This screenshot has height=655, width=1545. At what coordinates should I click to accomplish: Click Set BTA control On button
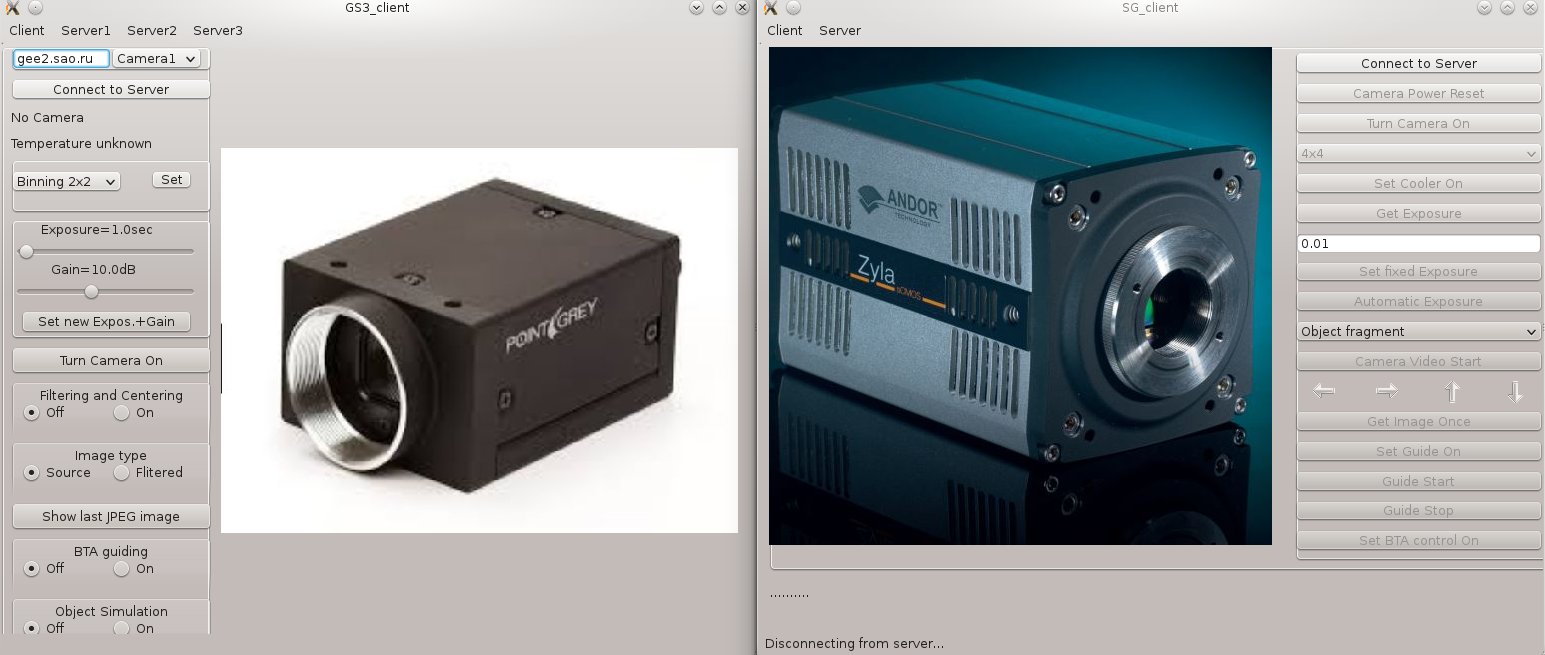pyautogui.click(x=1418, y=540)
